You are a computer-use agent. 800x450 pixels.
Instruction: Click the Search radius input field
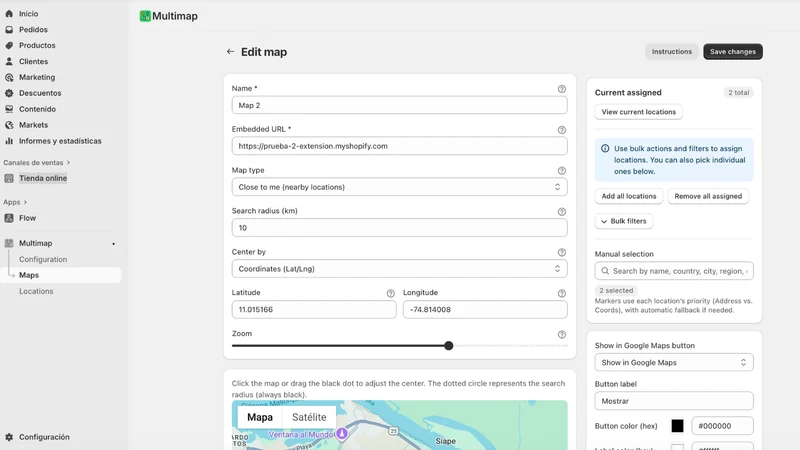click(399, 228)
